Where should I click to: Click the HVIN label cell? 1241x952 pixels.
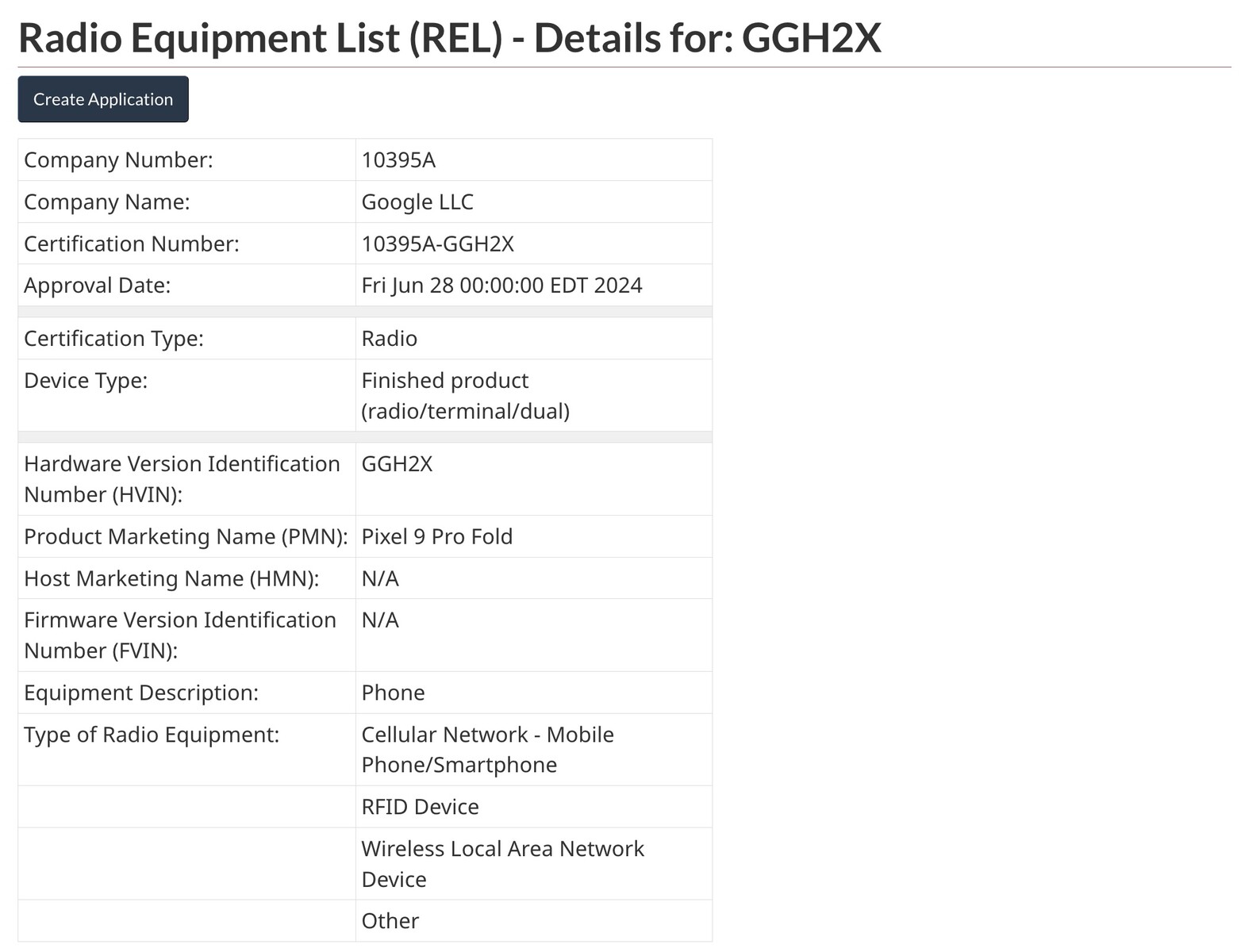pyautogui.click(x=186, y=478)
